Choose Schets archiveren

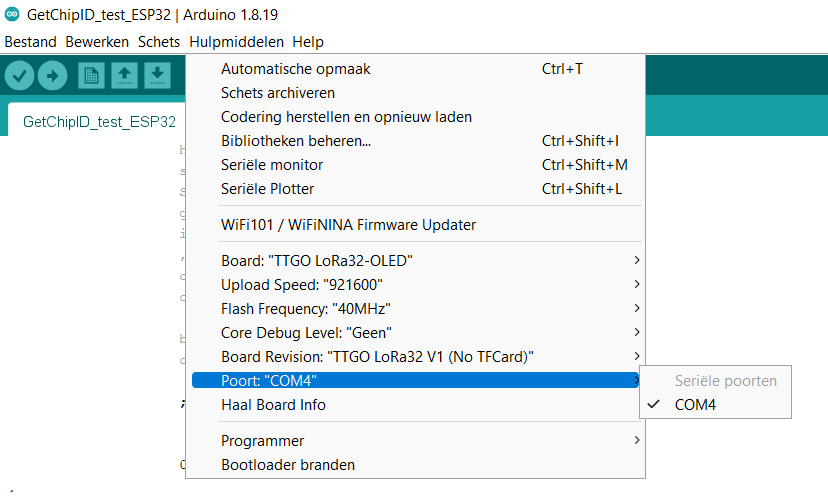click(x=416, y=92)
